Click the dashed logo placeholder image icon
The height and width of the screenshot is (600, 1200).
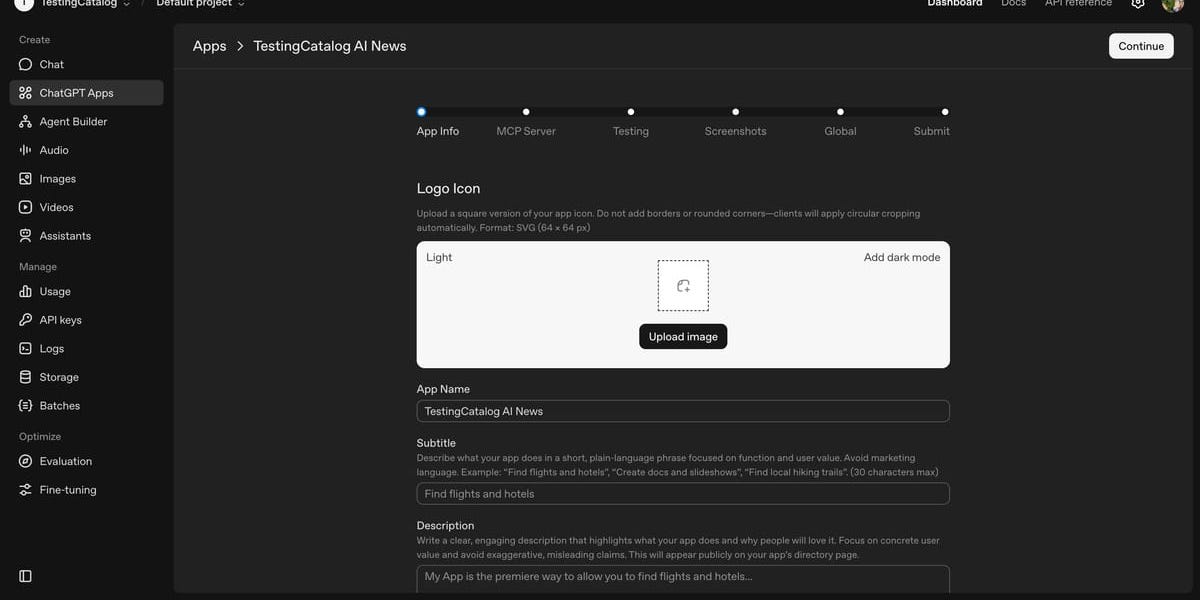pyautogui.click(x=683, y=286)
